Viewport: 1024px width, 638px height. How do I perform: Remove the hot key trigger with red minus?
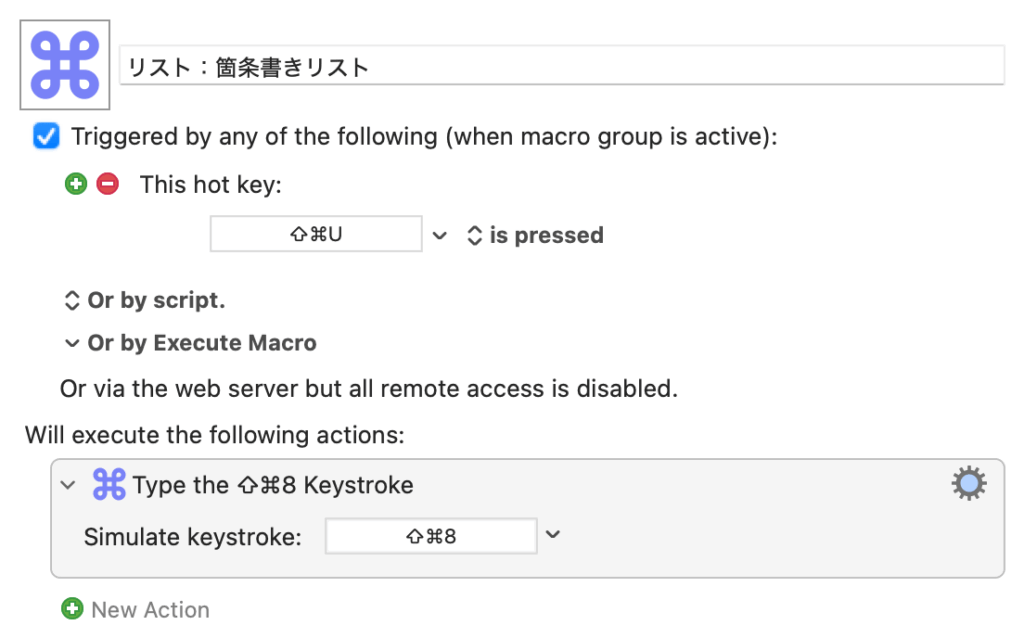pos(107,184)
